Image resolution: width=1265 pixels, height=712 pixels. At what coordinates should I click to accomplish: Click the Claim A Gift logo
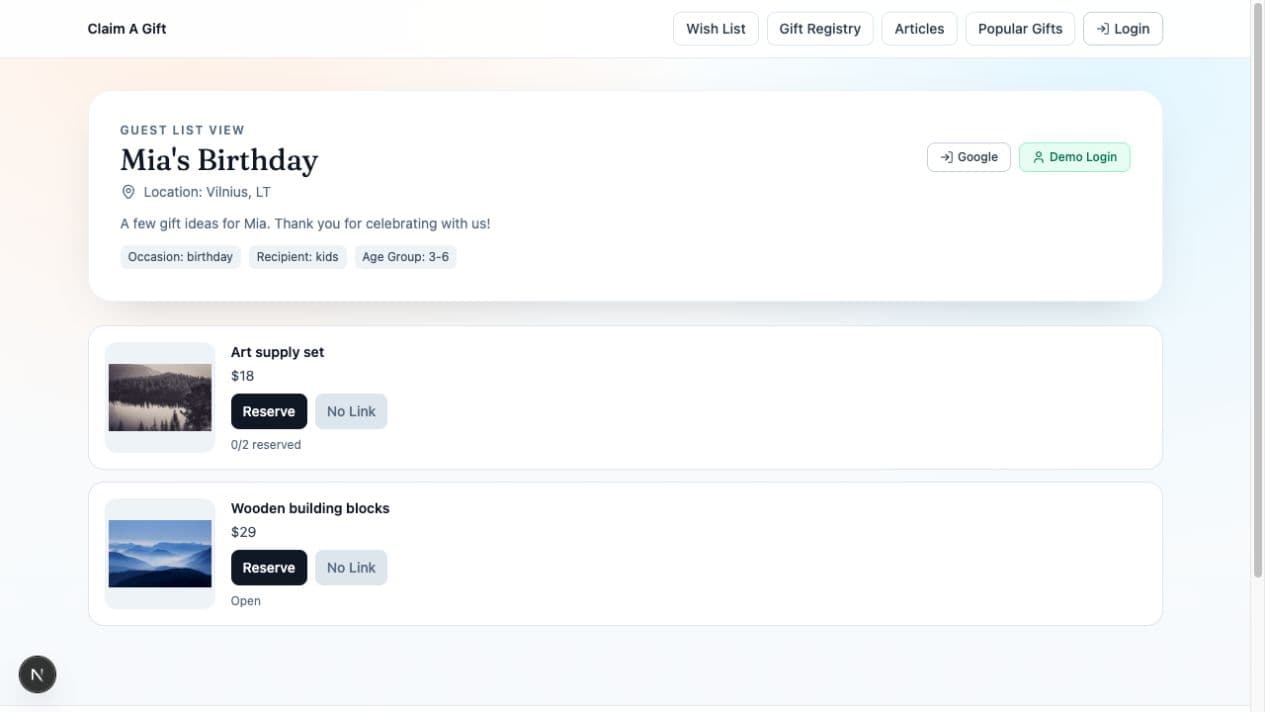(x=127, y=29)
